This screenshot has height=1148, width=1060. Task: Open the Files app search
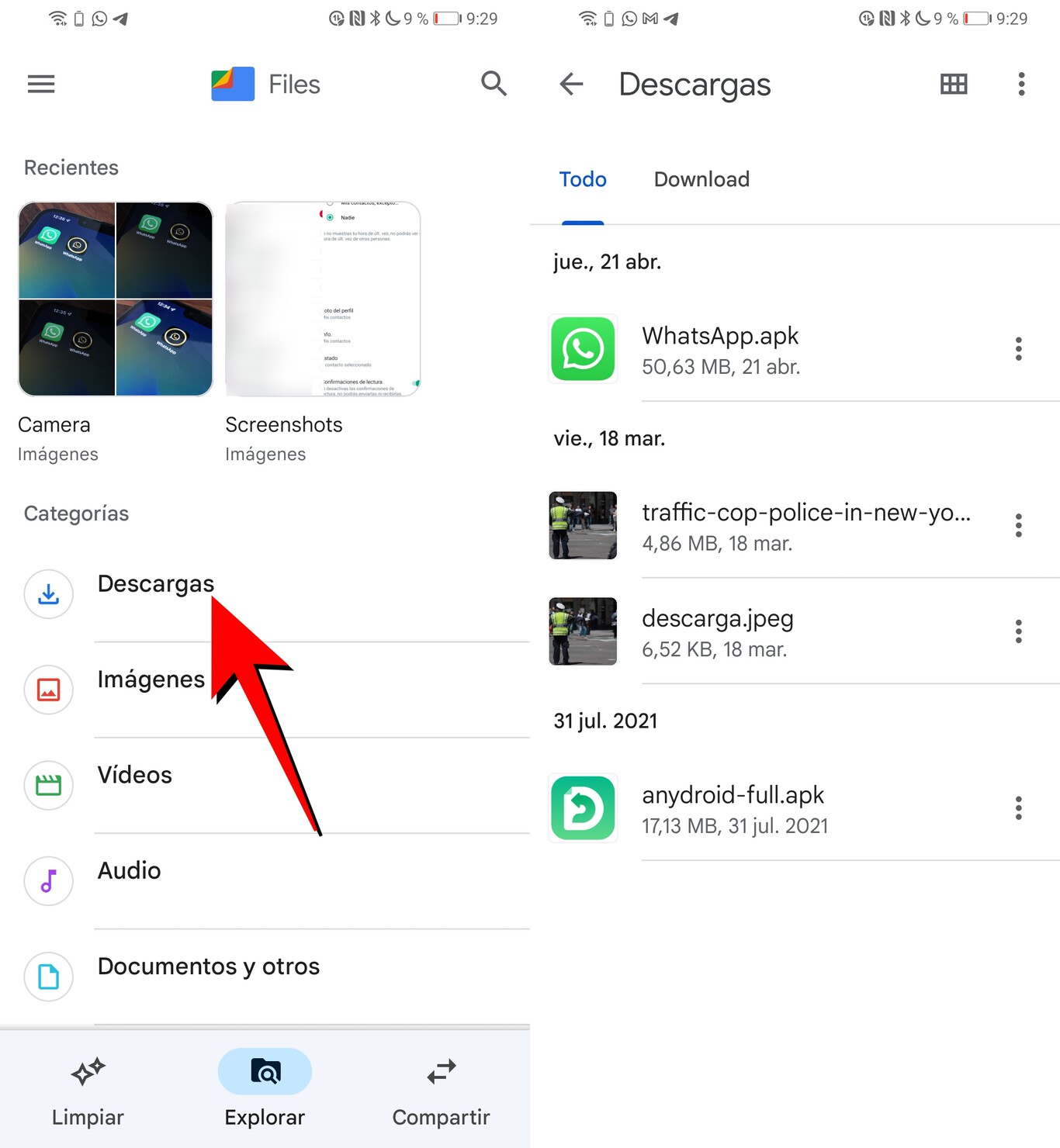click(494, 84)
